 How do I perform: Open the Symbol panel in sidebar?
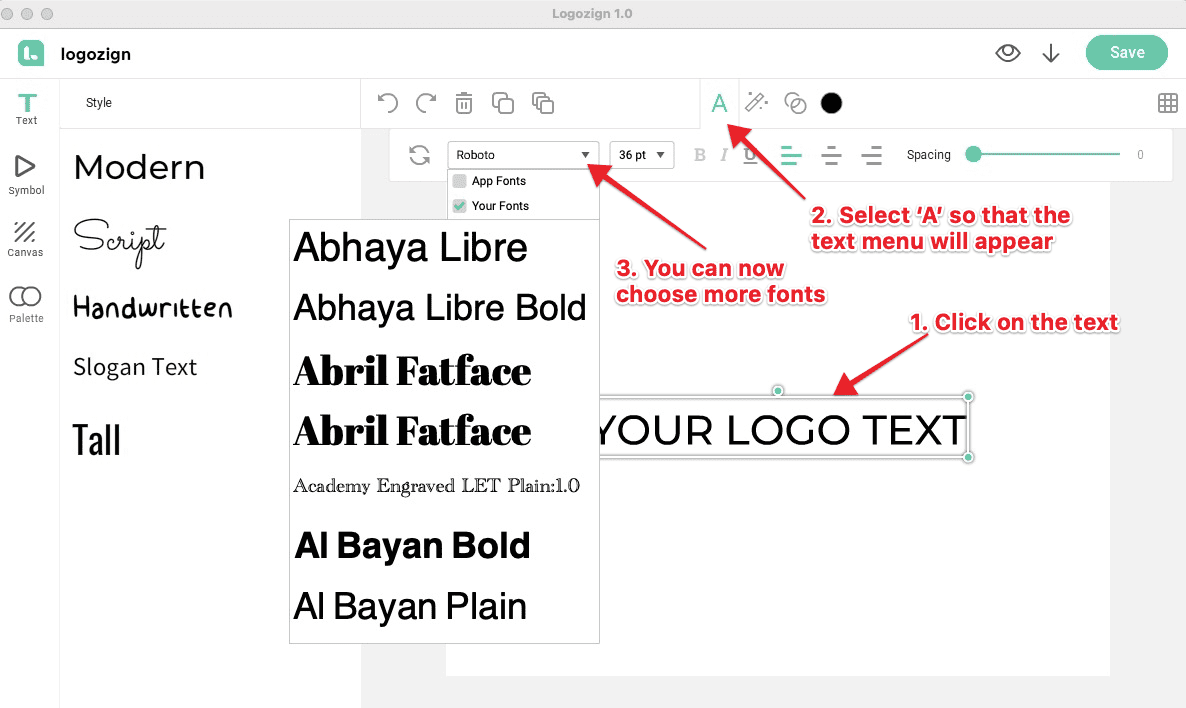click(x=27, y=174)
